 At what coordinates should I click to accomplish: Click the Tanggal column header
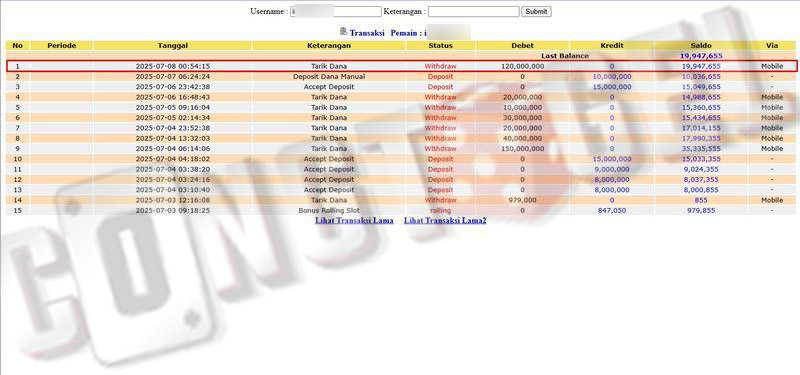173,45
